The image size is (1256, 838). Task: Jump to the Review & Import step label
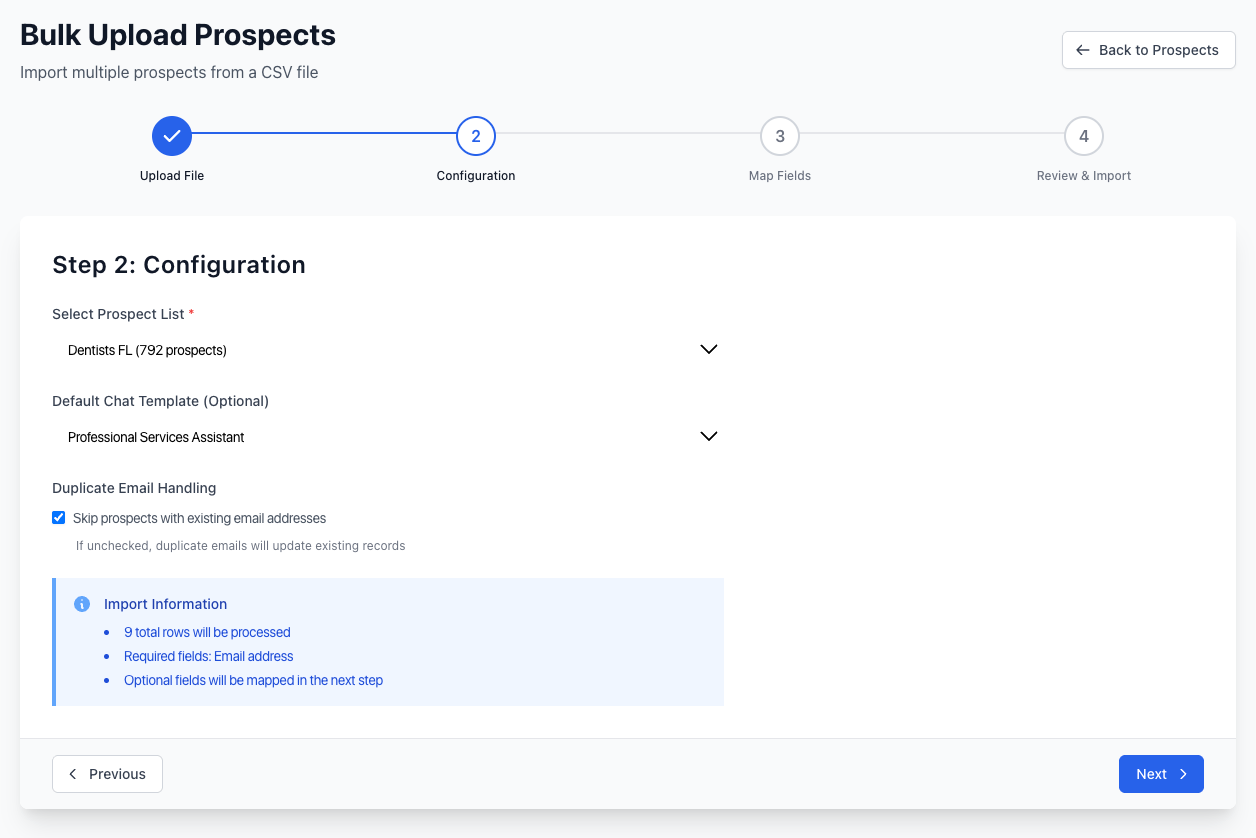(1084, 176)
